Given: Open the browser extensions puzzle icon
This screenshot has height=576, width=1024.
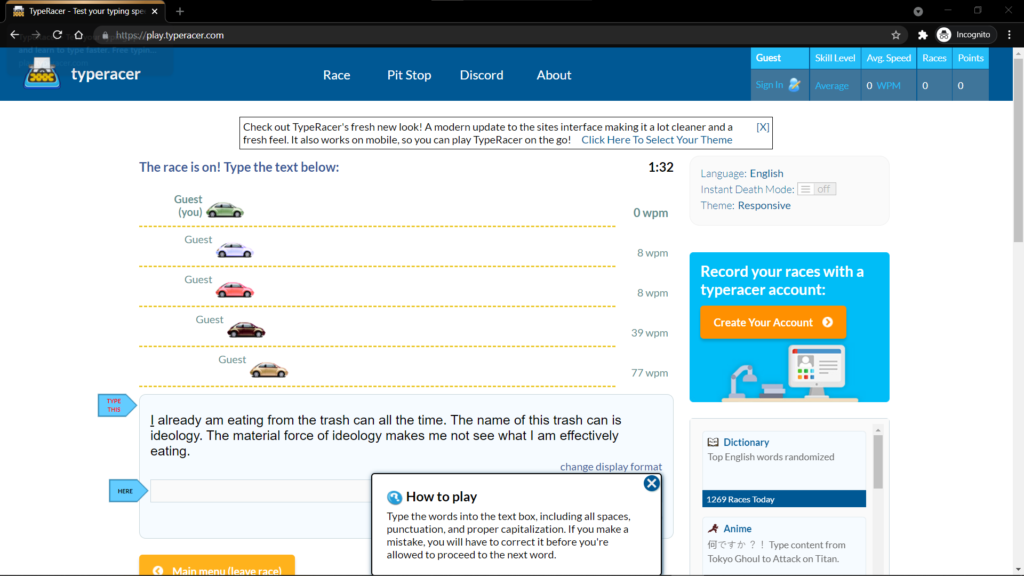Looking at the screenshot, I should (922, 35).
